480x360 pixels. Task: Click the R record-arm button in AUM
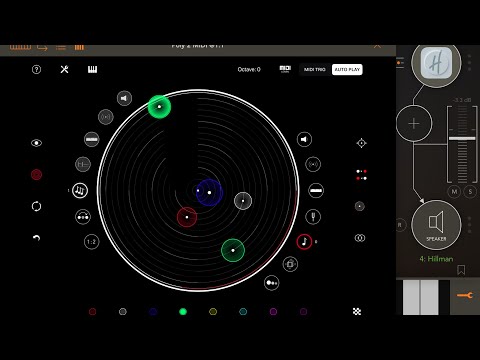point(400,225)
